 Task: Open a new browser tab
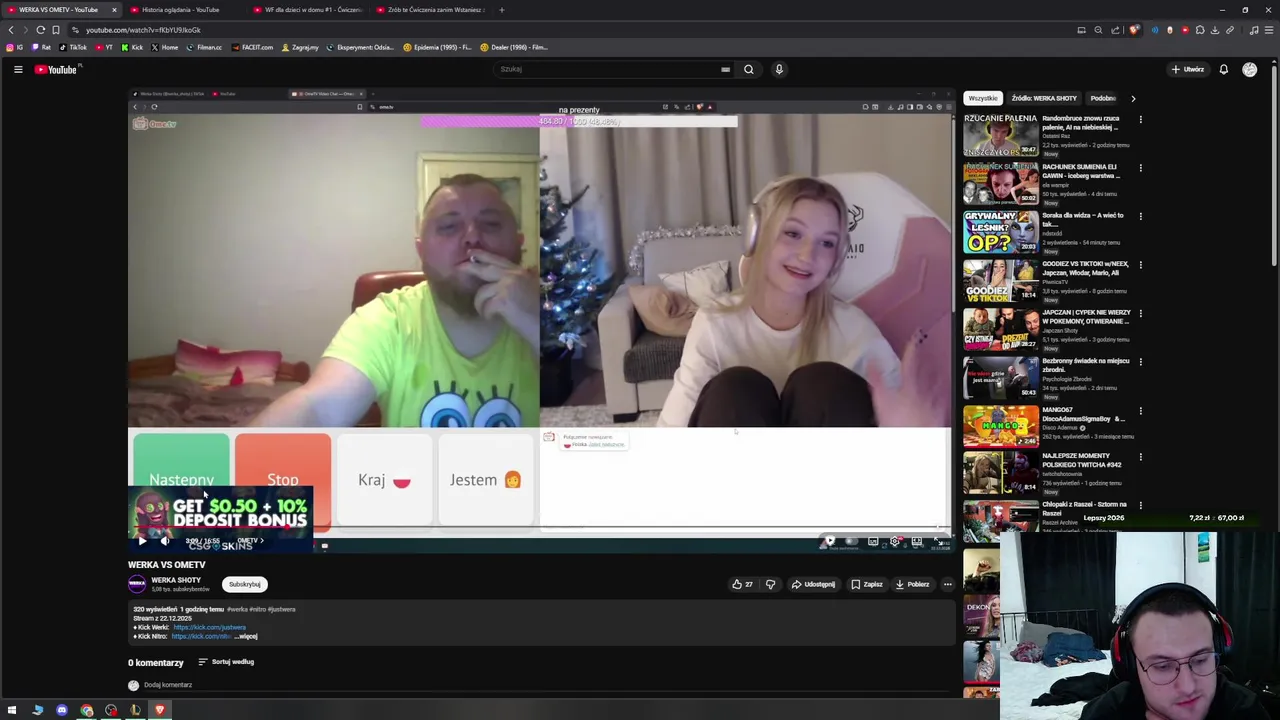(501, 10)
